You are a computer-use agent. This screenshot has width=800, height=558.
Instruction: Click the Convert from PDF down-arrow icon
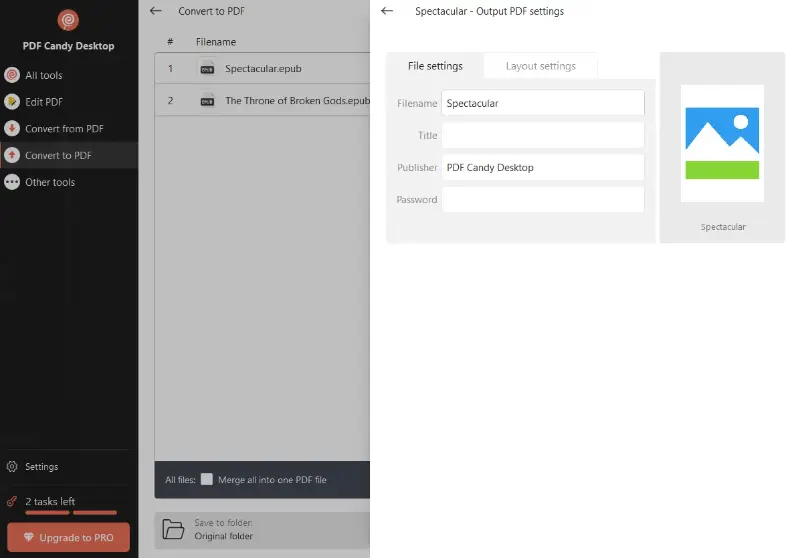(x=12, y=129)
